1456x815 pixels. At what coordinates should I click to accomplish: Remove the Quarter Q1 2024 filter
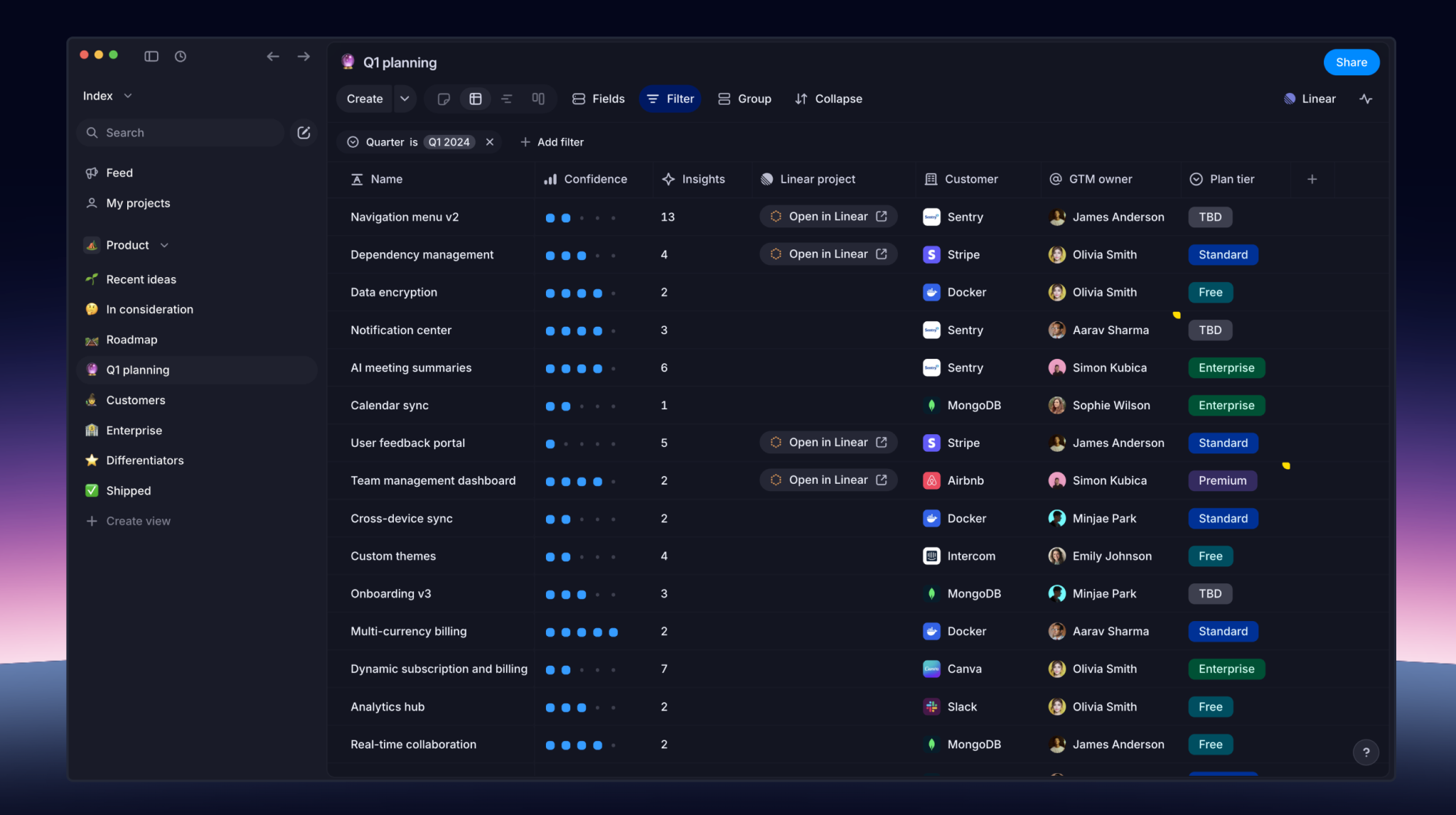coord(490,142)
